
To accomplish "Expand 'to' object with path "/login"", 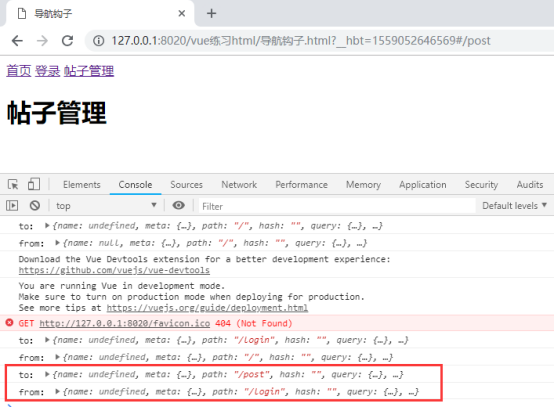I will coord(47,340).
